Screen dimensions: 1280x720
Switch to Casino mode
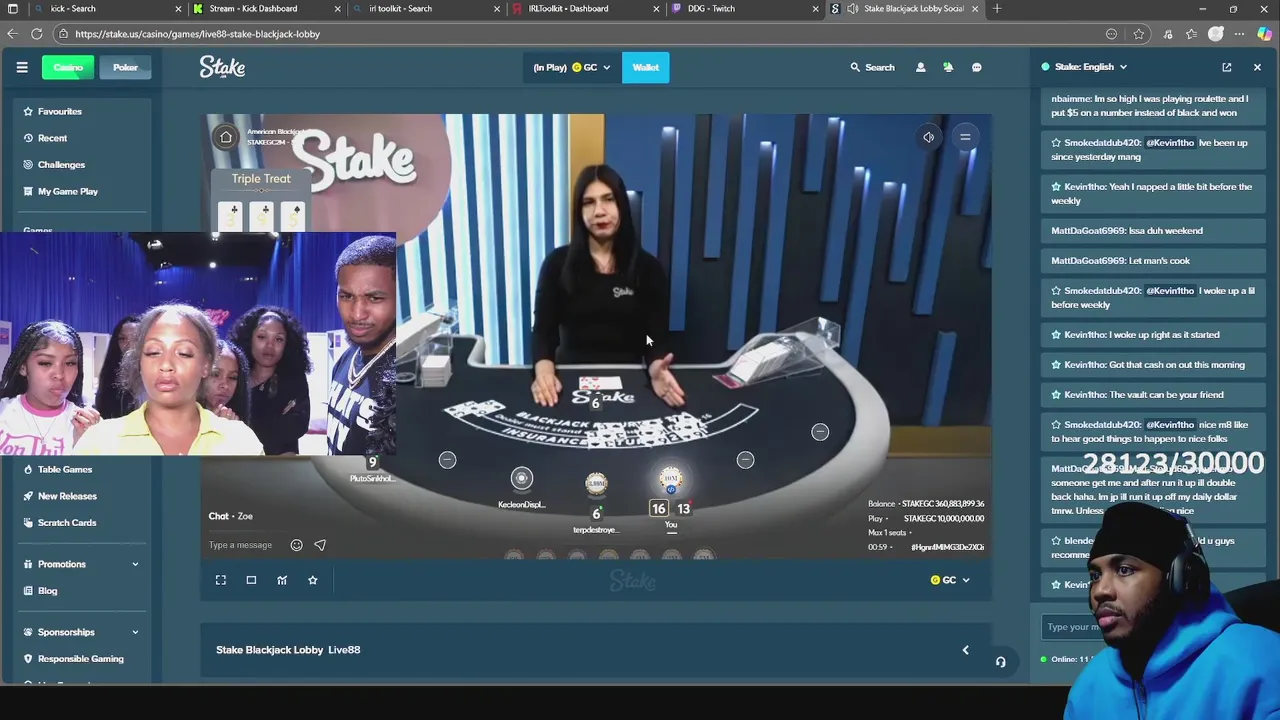pos(68,67)
